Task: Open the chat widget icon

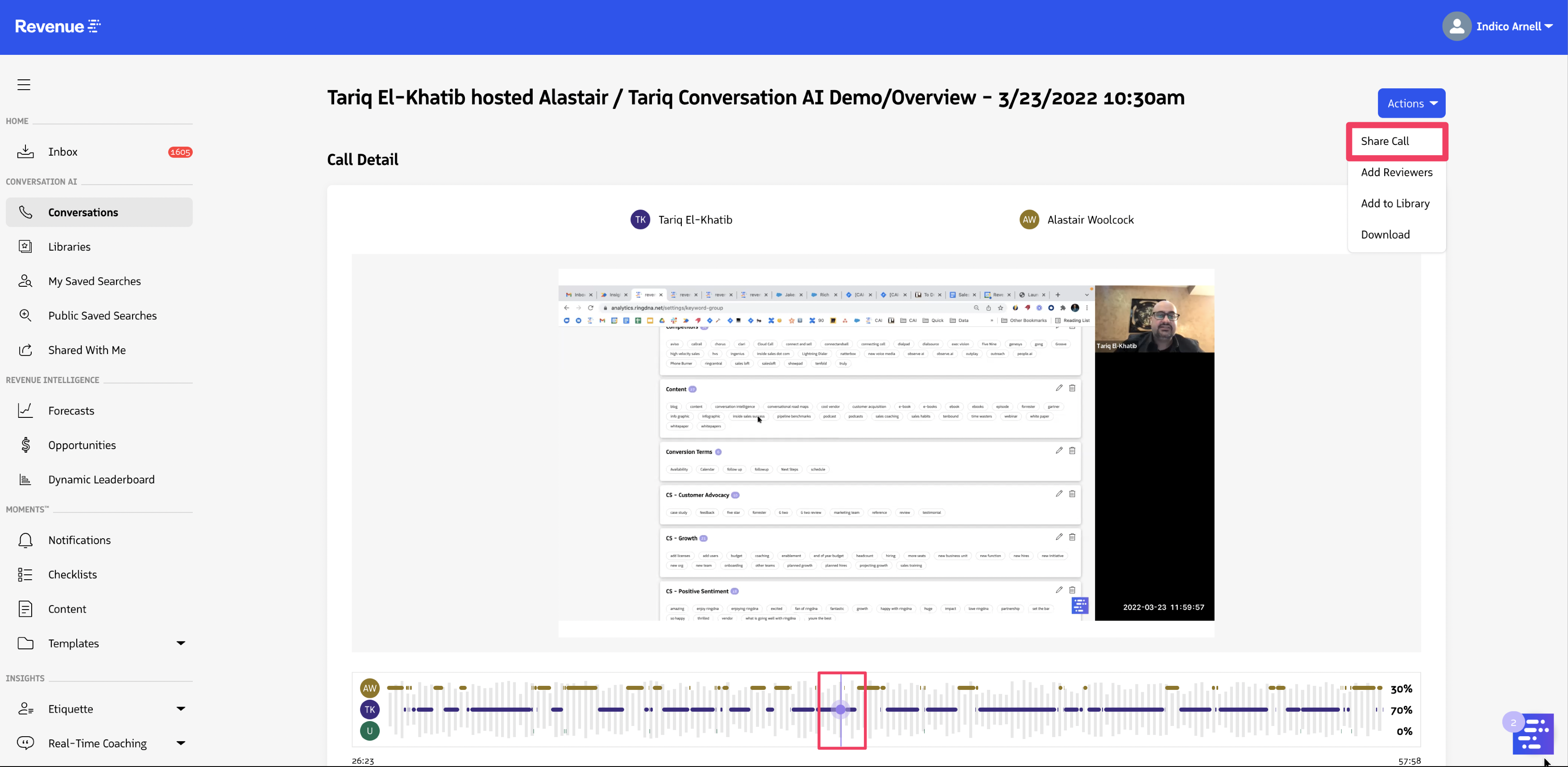Action: pos(1533,733)
